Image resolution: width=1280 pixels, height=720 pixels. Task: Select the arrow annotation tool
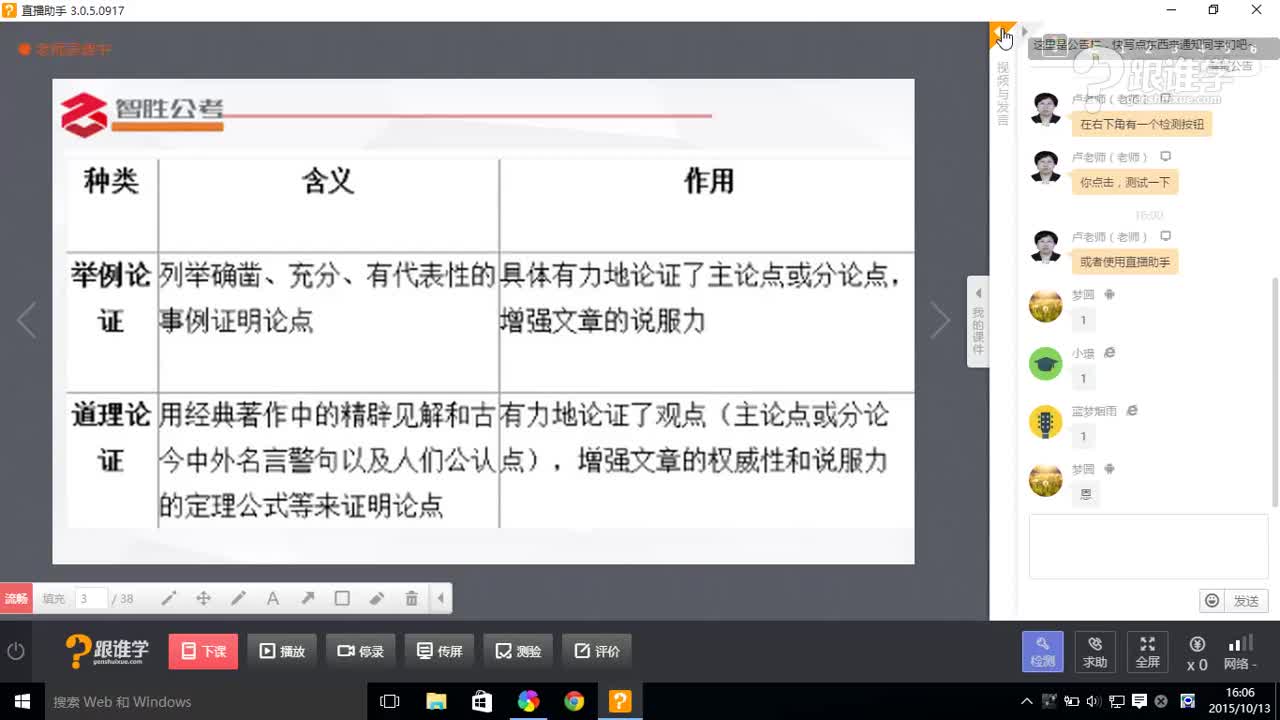[x=307, y=597]
